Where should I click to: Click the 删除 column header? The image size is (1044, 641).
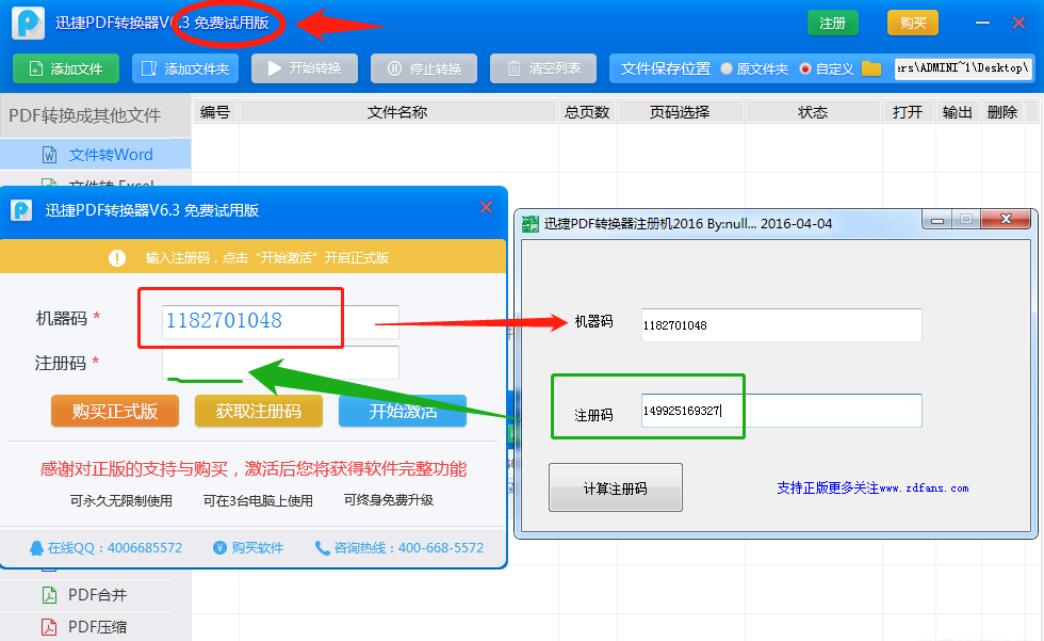pyautogui.click(x=1002, y=112)
